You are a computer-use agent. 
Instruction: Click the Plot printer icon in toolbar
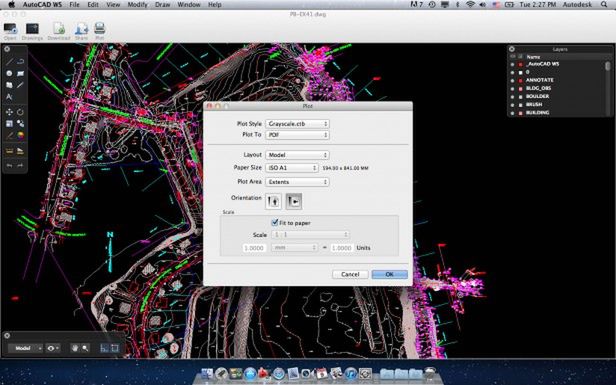(100, 29)
